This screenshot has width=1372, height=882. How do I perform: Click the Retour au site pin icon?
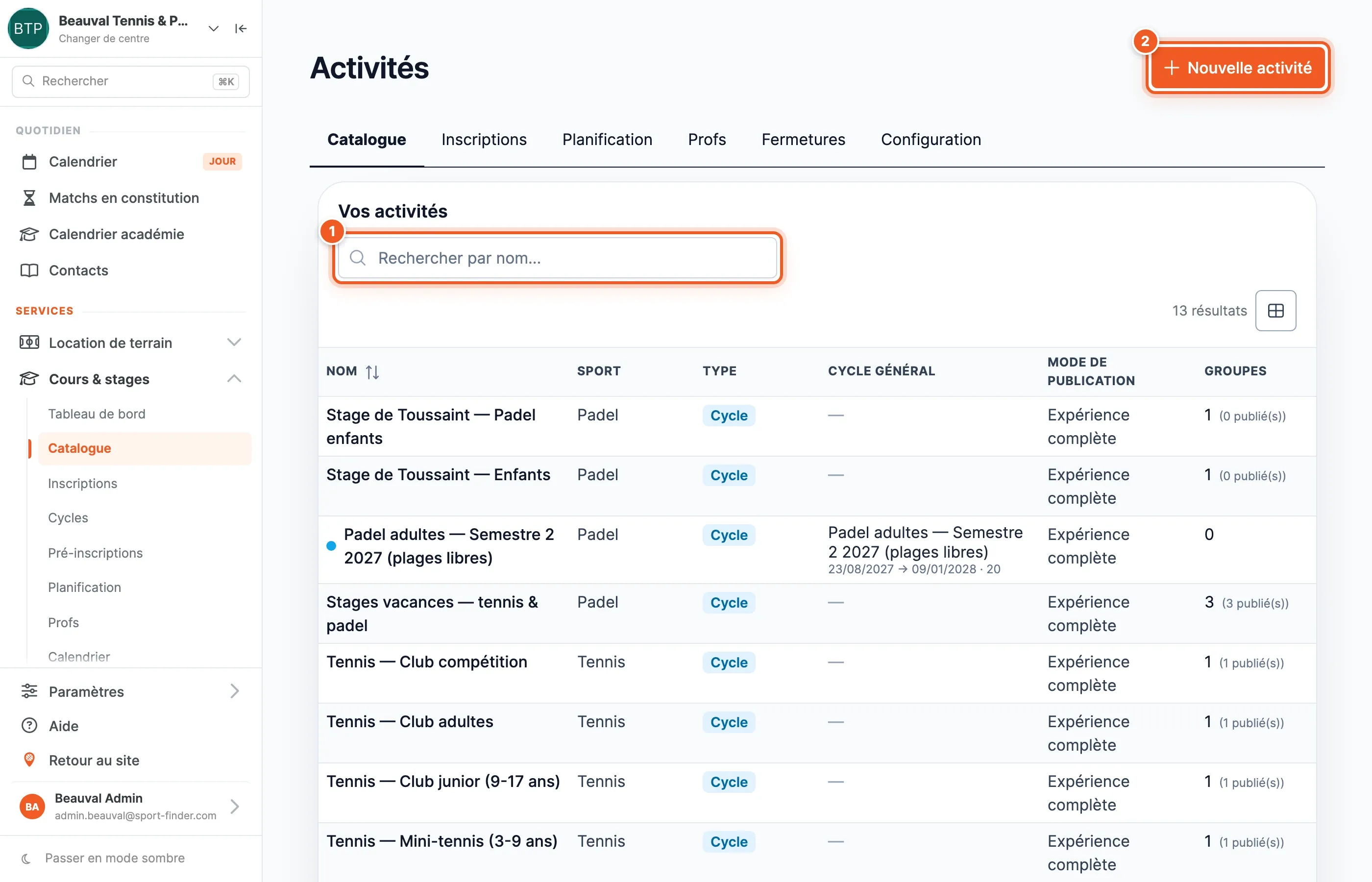pos(29,760)
